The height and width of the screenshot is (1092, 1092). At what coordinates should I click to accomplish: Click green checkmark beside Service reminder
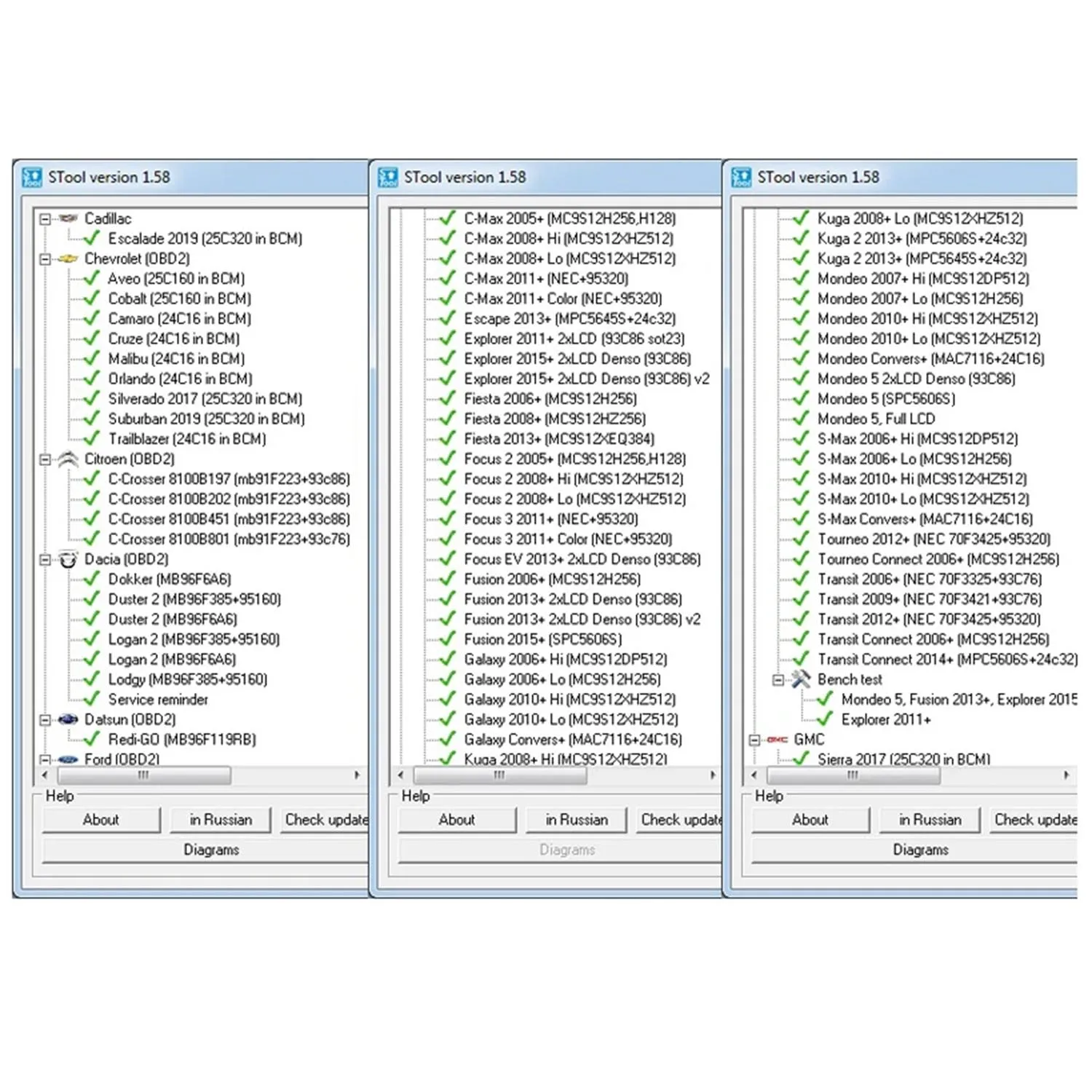tap(92, 699)
